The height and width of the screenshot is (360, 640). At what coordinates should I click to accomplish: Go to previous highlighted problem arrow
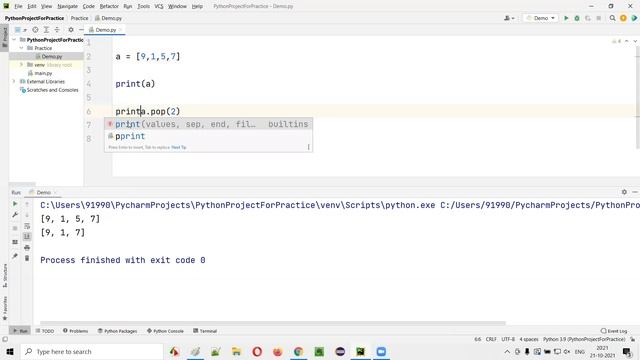pos(627,41)
